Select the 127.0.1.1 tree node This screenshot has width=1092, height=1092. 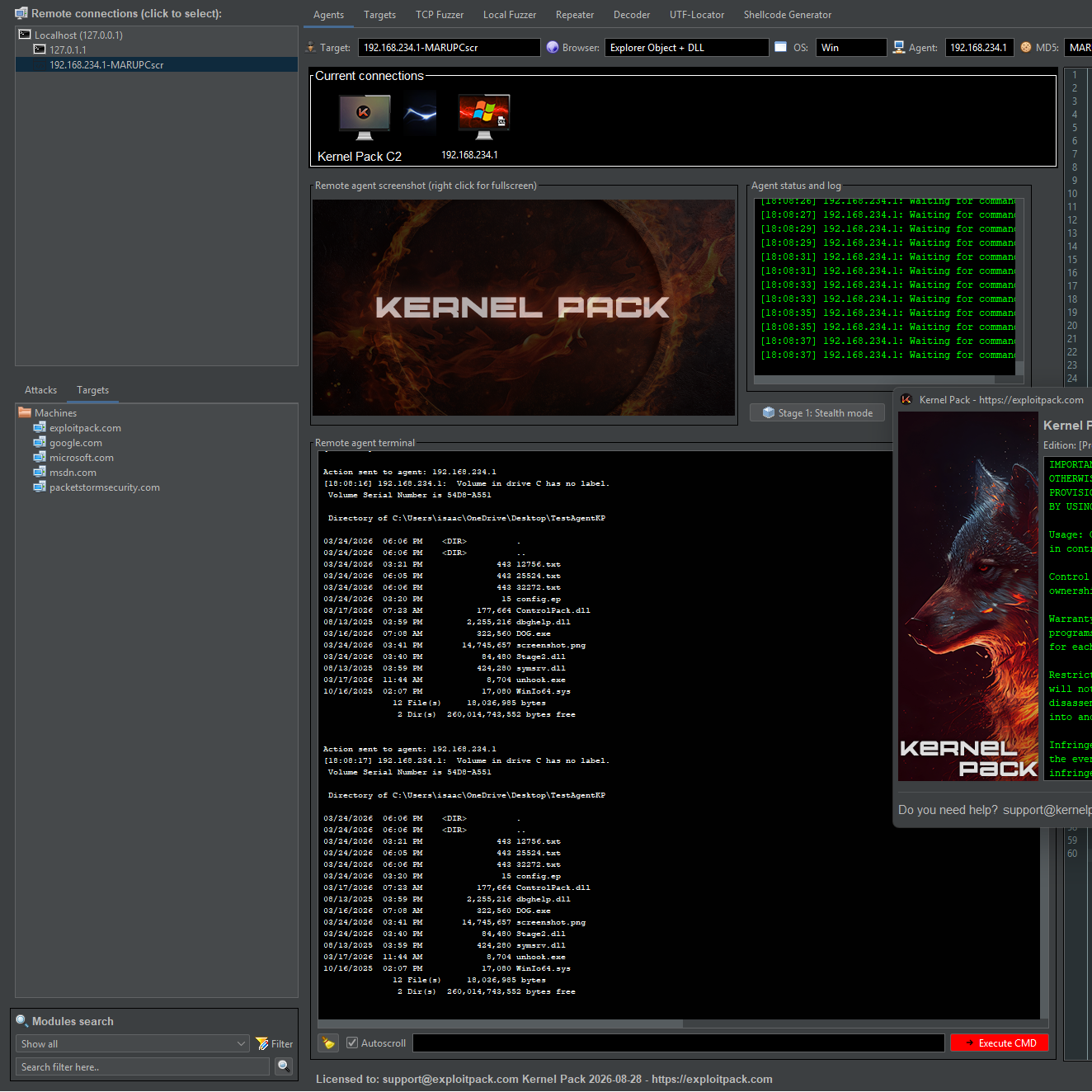coord(68,49)
